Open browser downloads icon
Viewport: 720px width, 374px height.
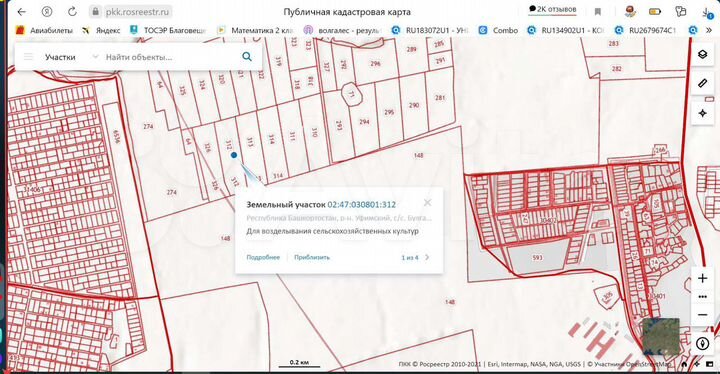point(708,12)
